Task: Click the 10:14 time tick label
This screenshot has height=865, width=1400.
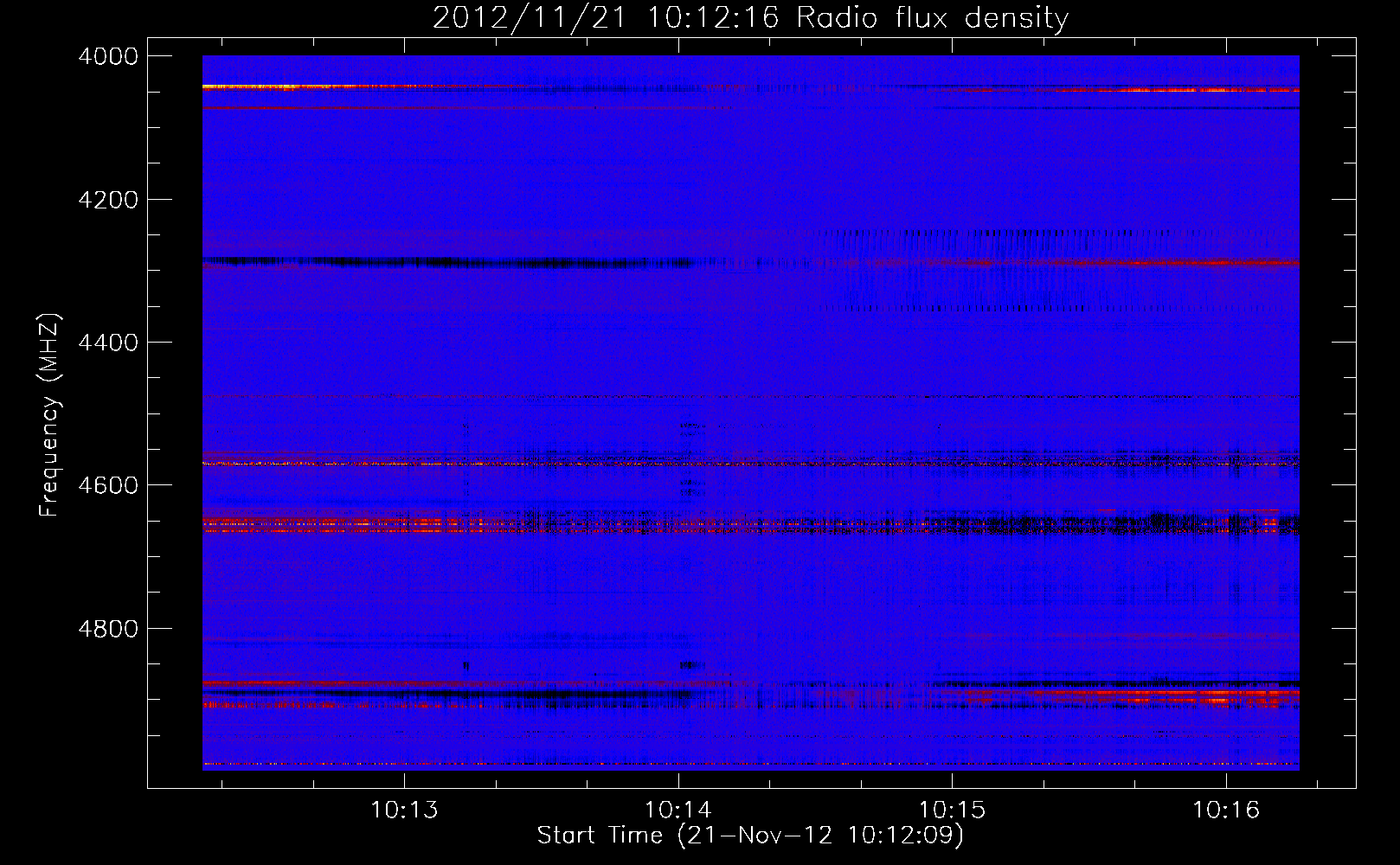Action: pos(678,811)
